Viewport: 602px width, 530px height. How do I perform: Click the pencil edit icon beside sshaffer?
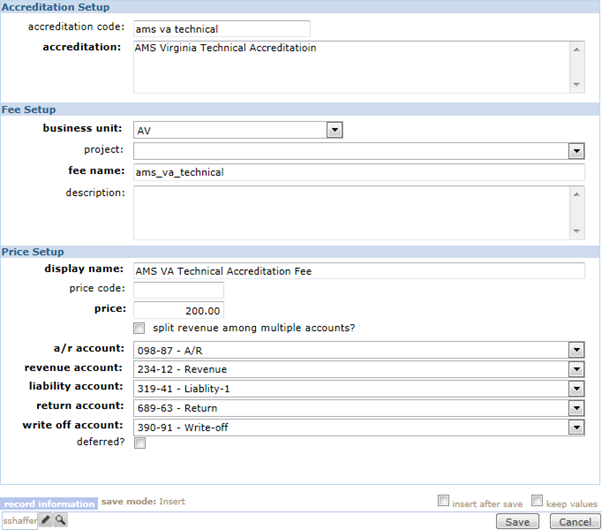click(x=46, y=521)
